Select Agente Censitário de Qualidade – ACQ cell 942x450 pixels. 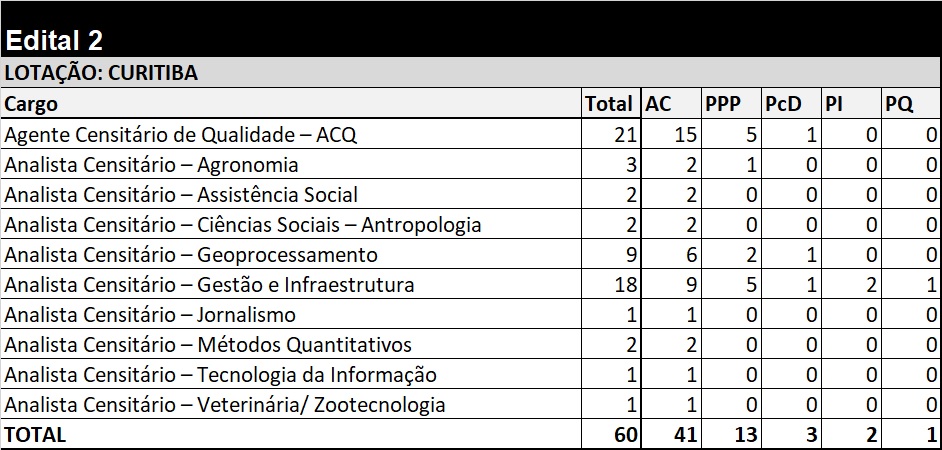(291, 134)
